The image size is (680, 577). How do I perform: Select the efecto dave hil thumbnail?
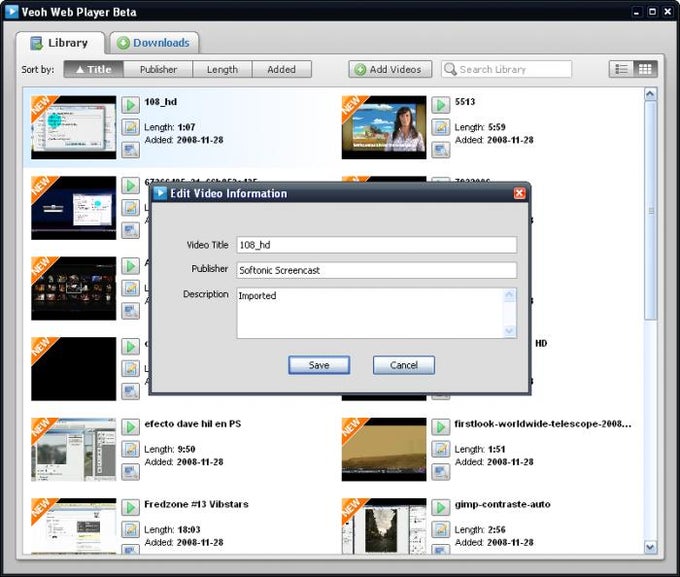tap(74, 449)
